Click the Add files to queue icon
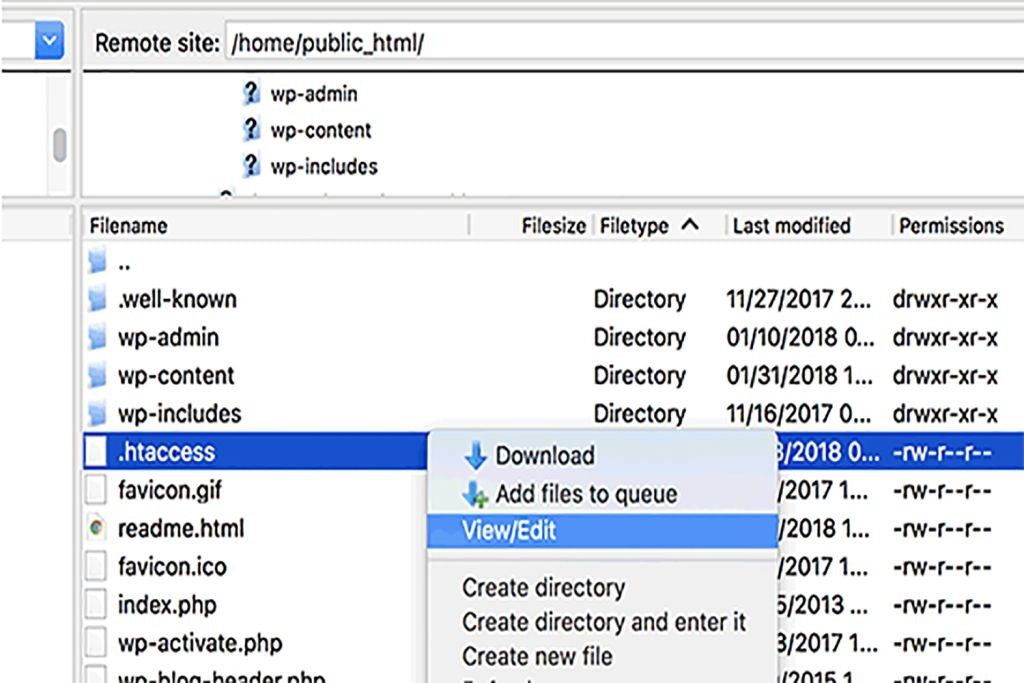This screenshot has width=1024, height=683. pyautogui.click(x=475, y=494)
